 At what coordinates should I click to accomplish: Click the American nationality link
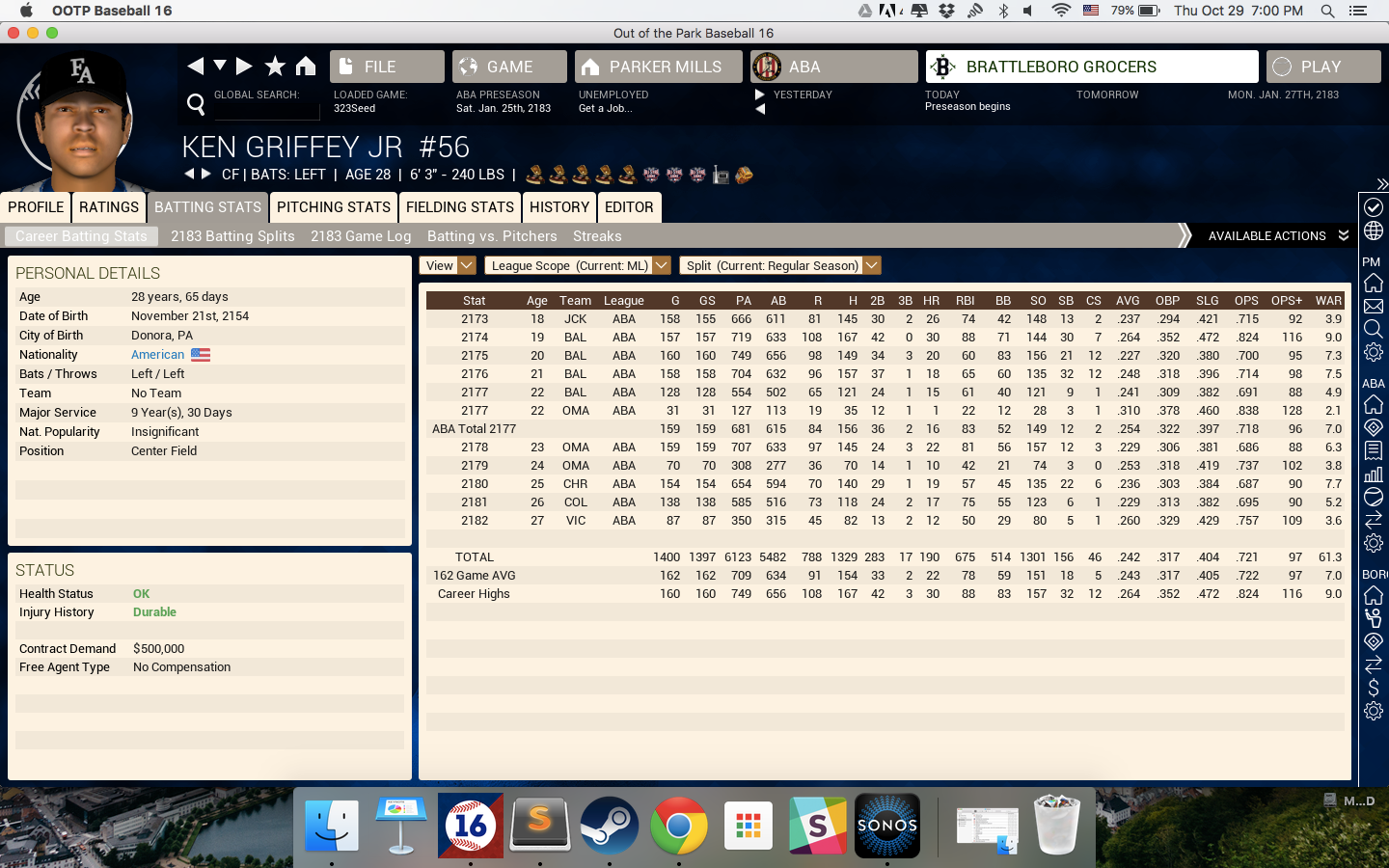pos(157,355)
